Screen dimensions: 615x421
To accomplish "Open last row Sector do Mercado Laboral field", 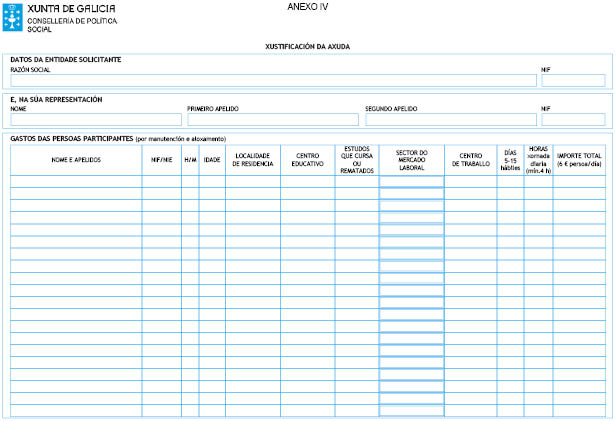I will coord(411,410).
